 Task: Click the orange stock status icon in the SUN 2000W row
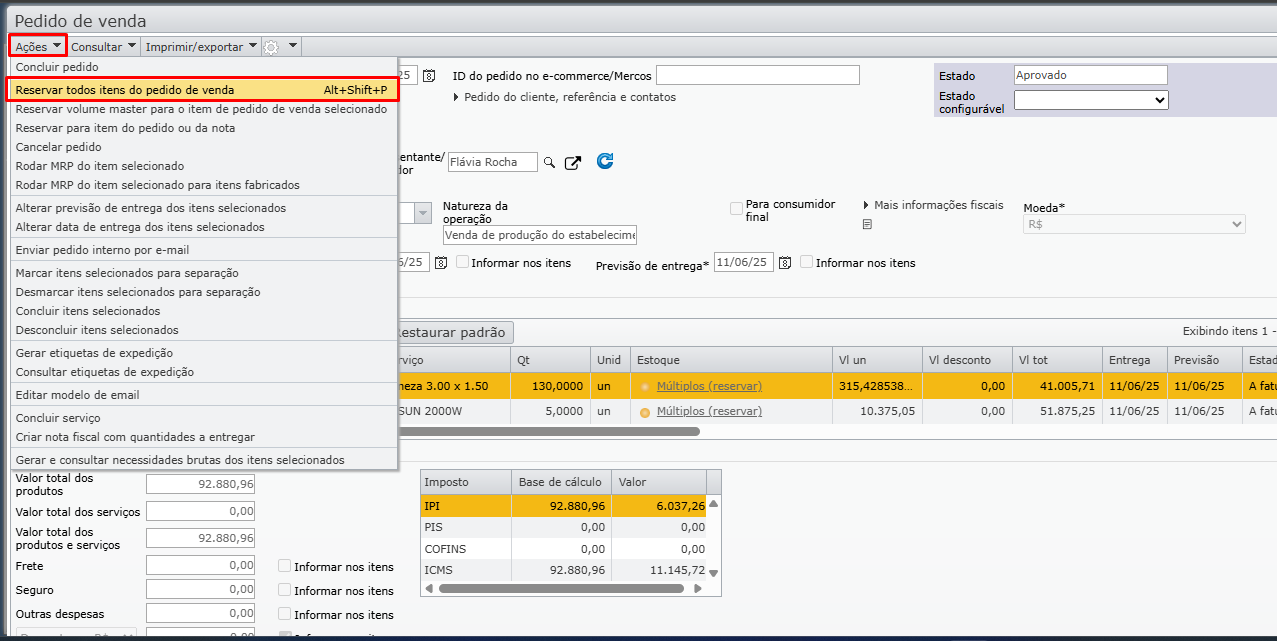[644, 412]
